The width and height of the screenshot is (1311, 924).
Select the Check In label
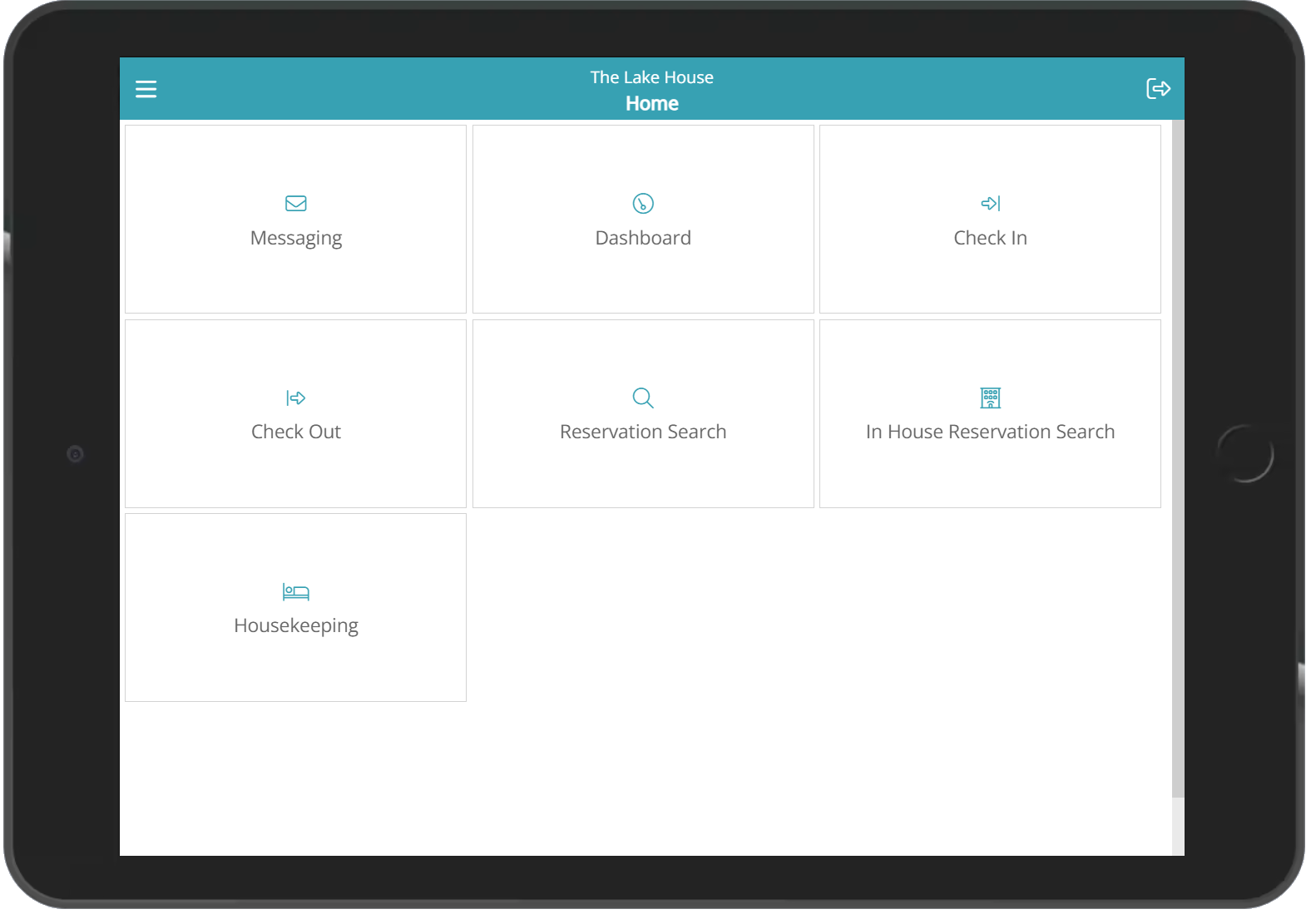pyautogui.click(x=990, y=238)
